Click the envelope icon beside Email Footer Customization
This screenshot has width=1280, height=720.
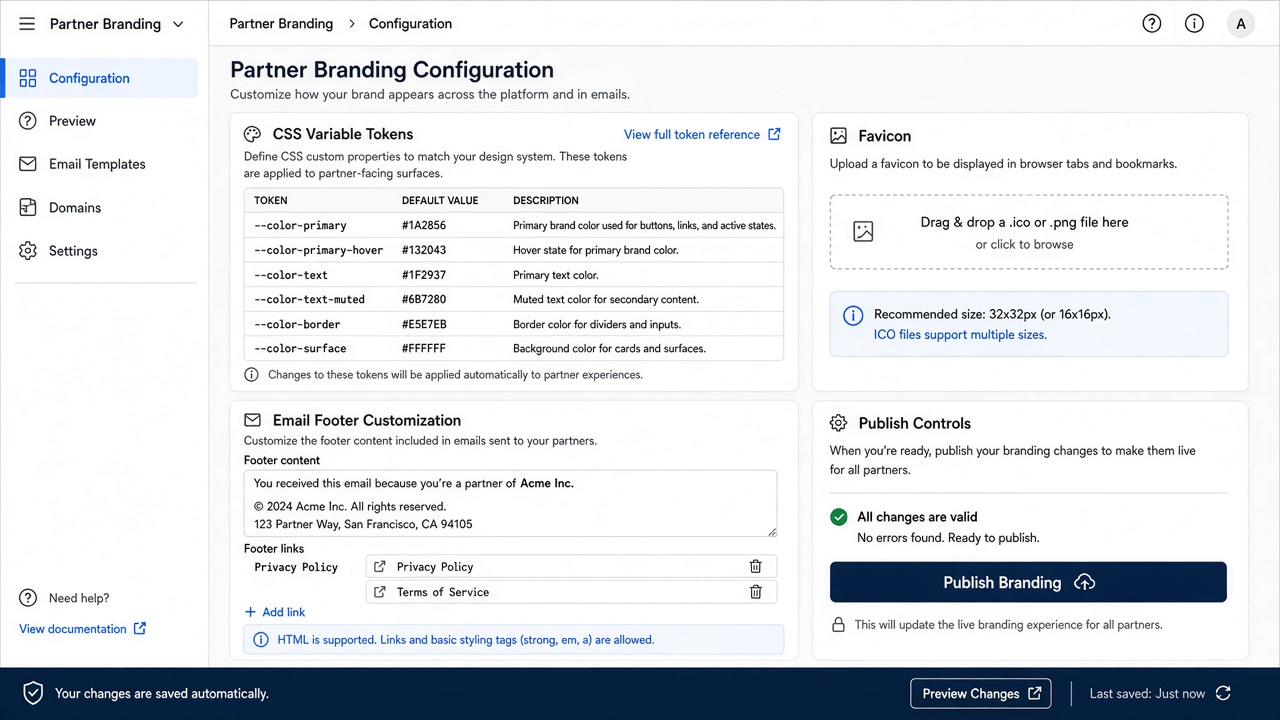252,421
